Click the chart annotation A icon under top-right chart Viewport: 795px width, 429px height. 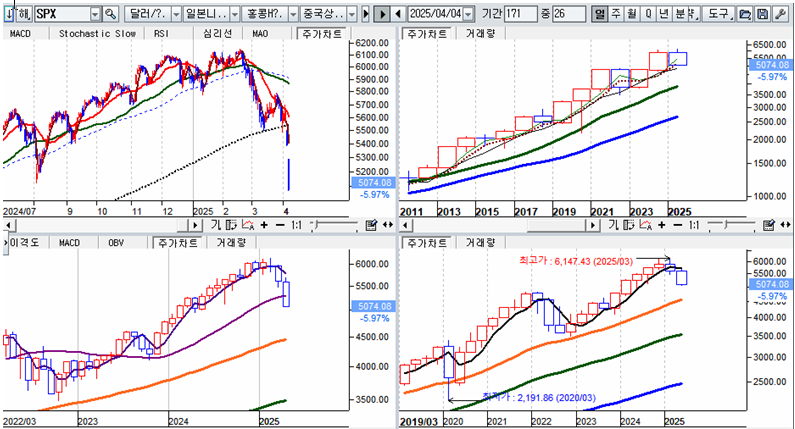pos(645,225)
